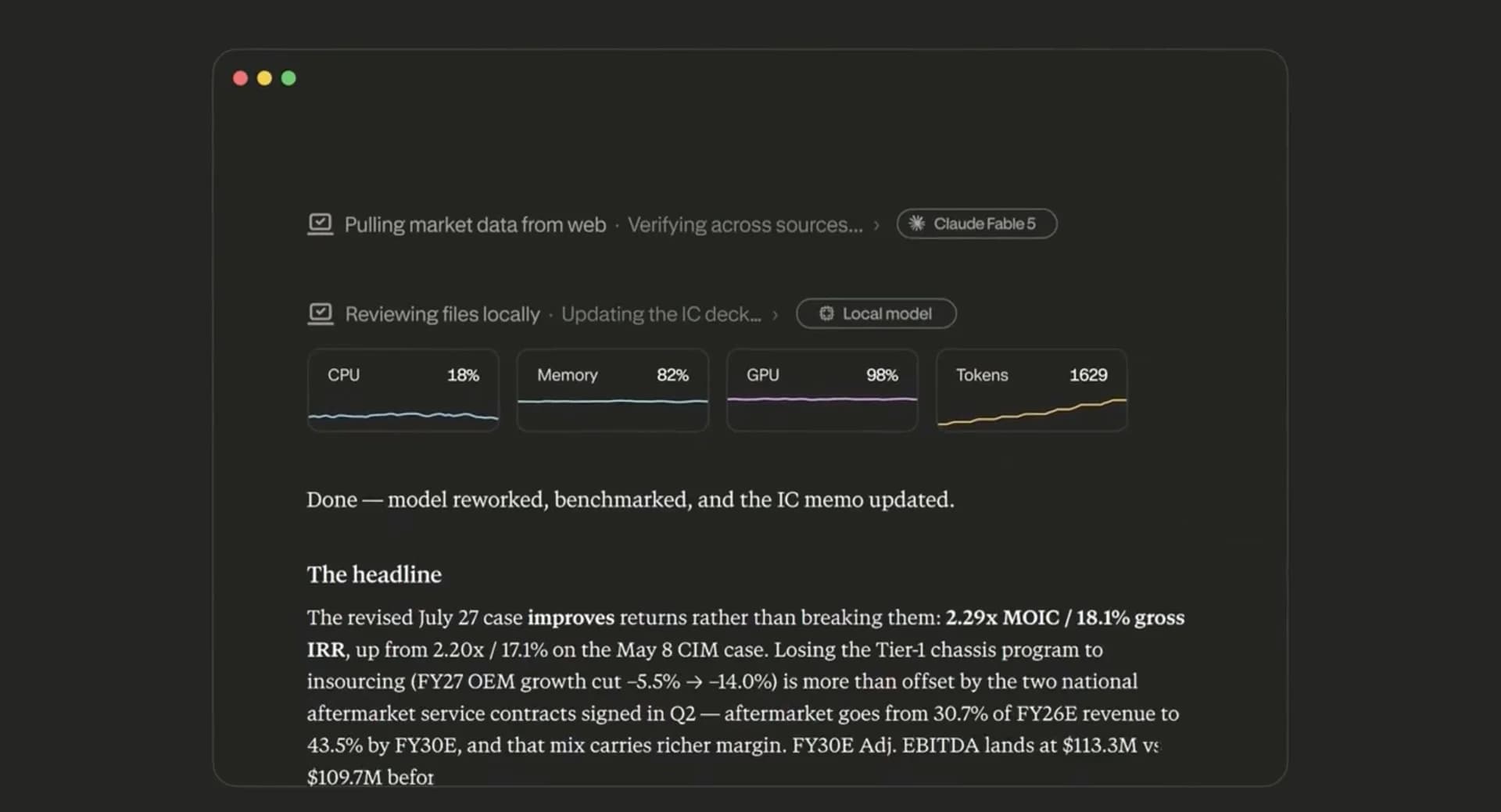Screen dimensions: 1501x812
Task: Click the Reviewing files locally step
Action: (x=442, y=314)
